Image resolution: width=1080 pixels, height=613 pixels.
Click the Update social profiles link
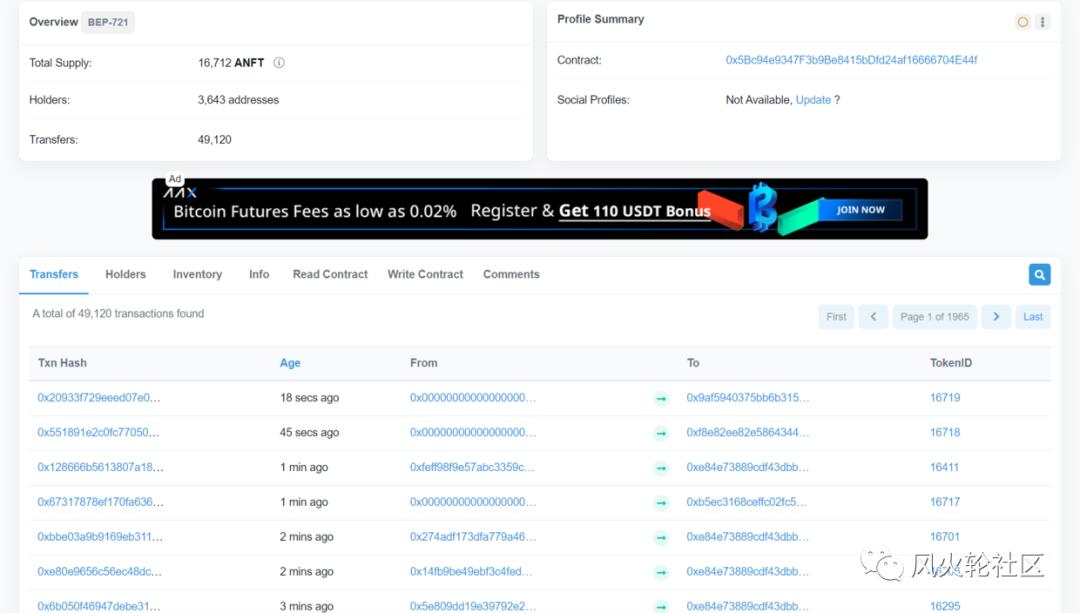[x=813, y=100]
